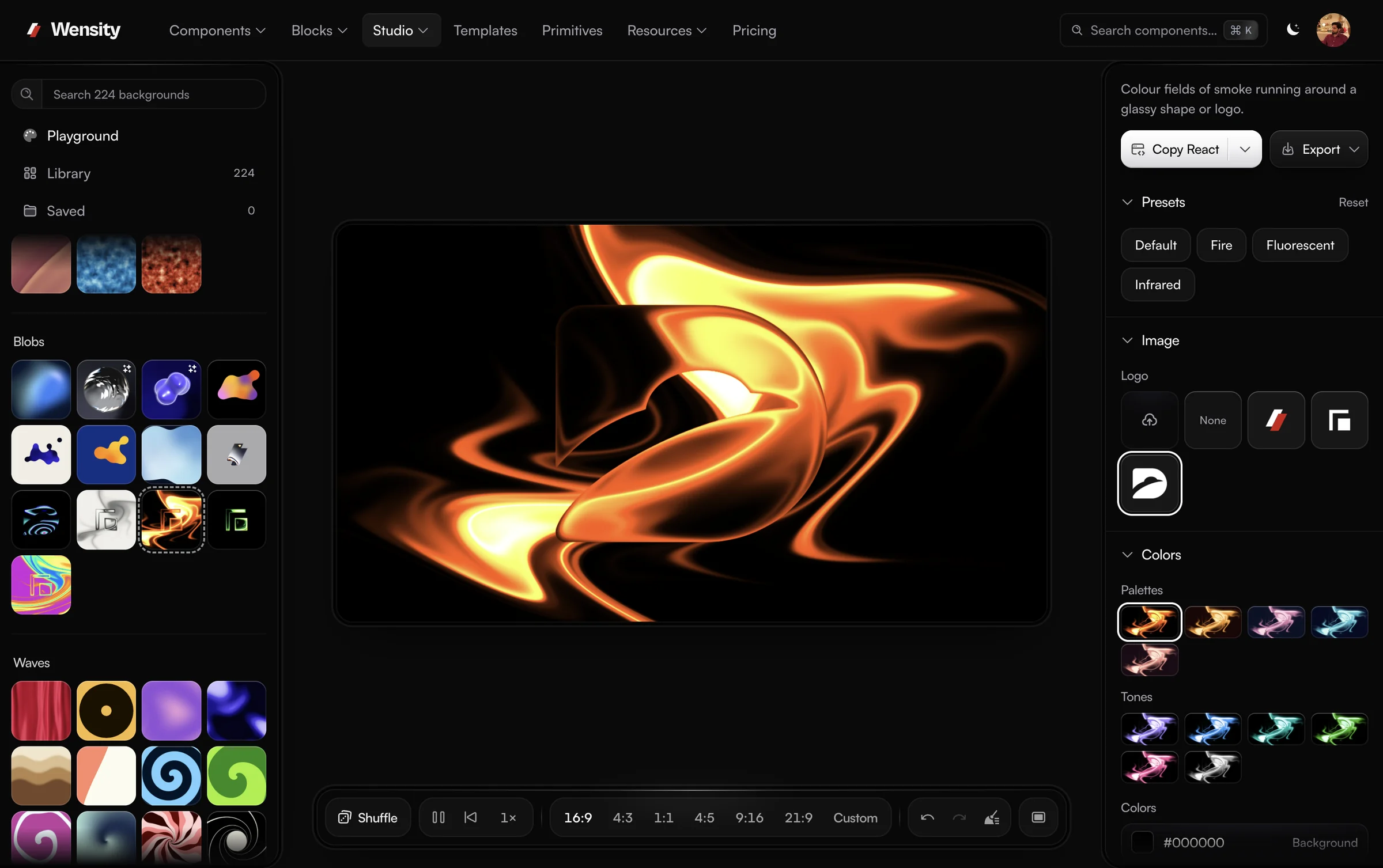1383x868 pixels.
Task: Open the Studio menu
Action: [x=400, y=30]
